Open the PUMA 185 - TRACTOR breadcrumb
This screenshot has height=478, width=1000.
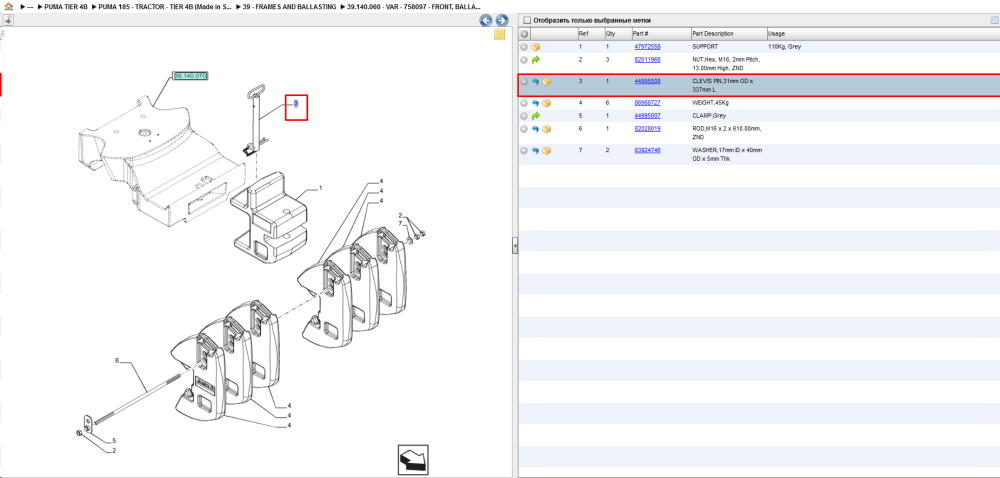(165, 6)
